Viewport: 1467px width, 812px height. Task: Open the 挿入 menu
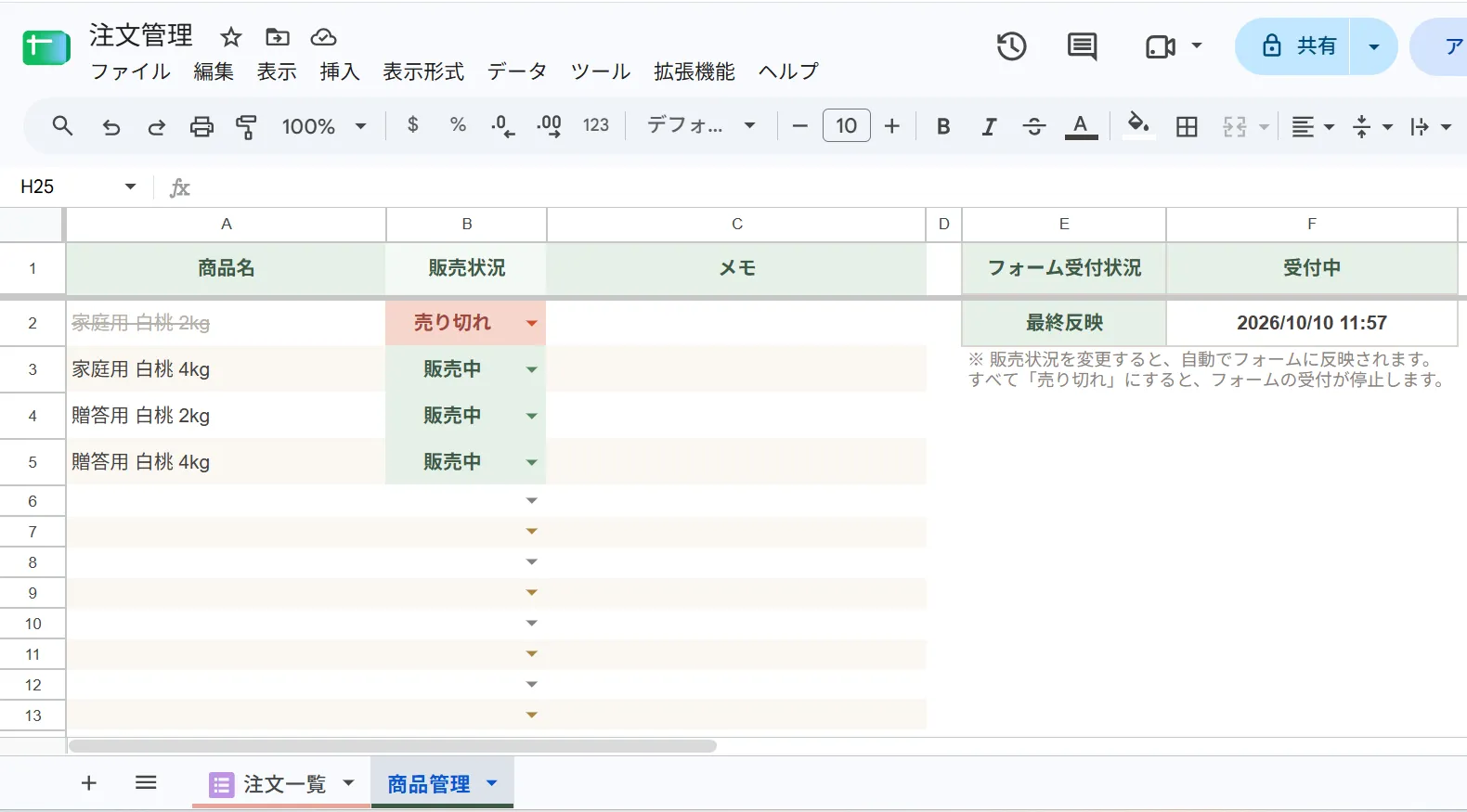340,71
